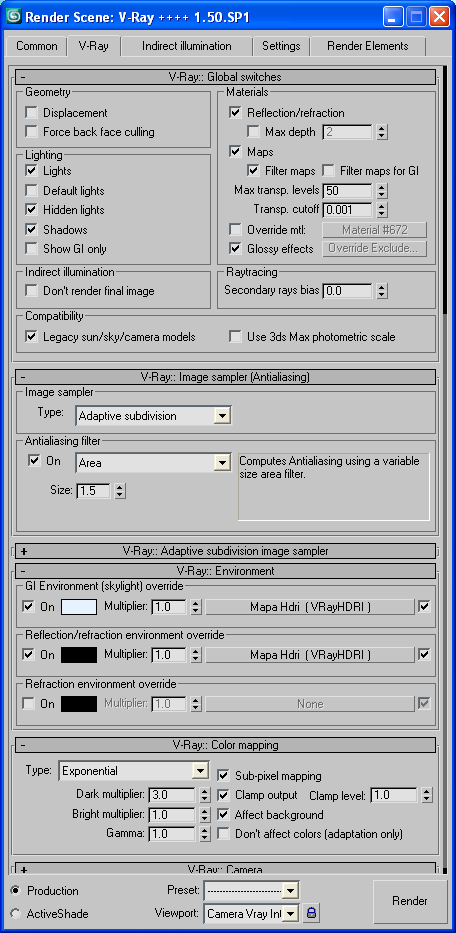Toggle Hidden lights checkbox
This screenshot has width=456, height=933.
(31, 209)
